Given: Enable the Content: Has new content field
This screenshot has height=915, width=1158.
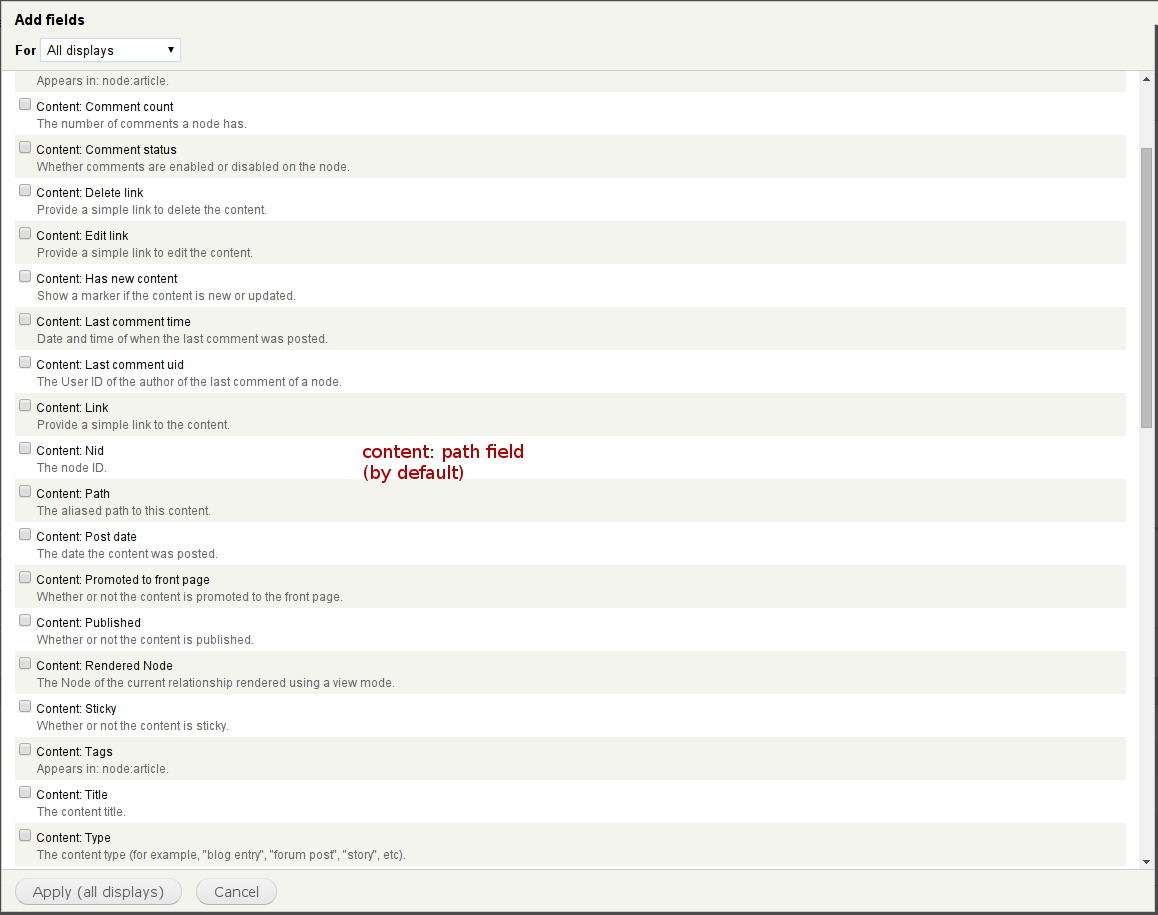Looking at the screenshot, I should pyautogui.click(x=25, y=275).
